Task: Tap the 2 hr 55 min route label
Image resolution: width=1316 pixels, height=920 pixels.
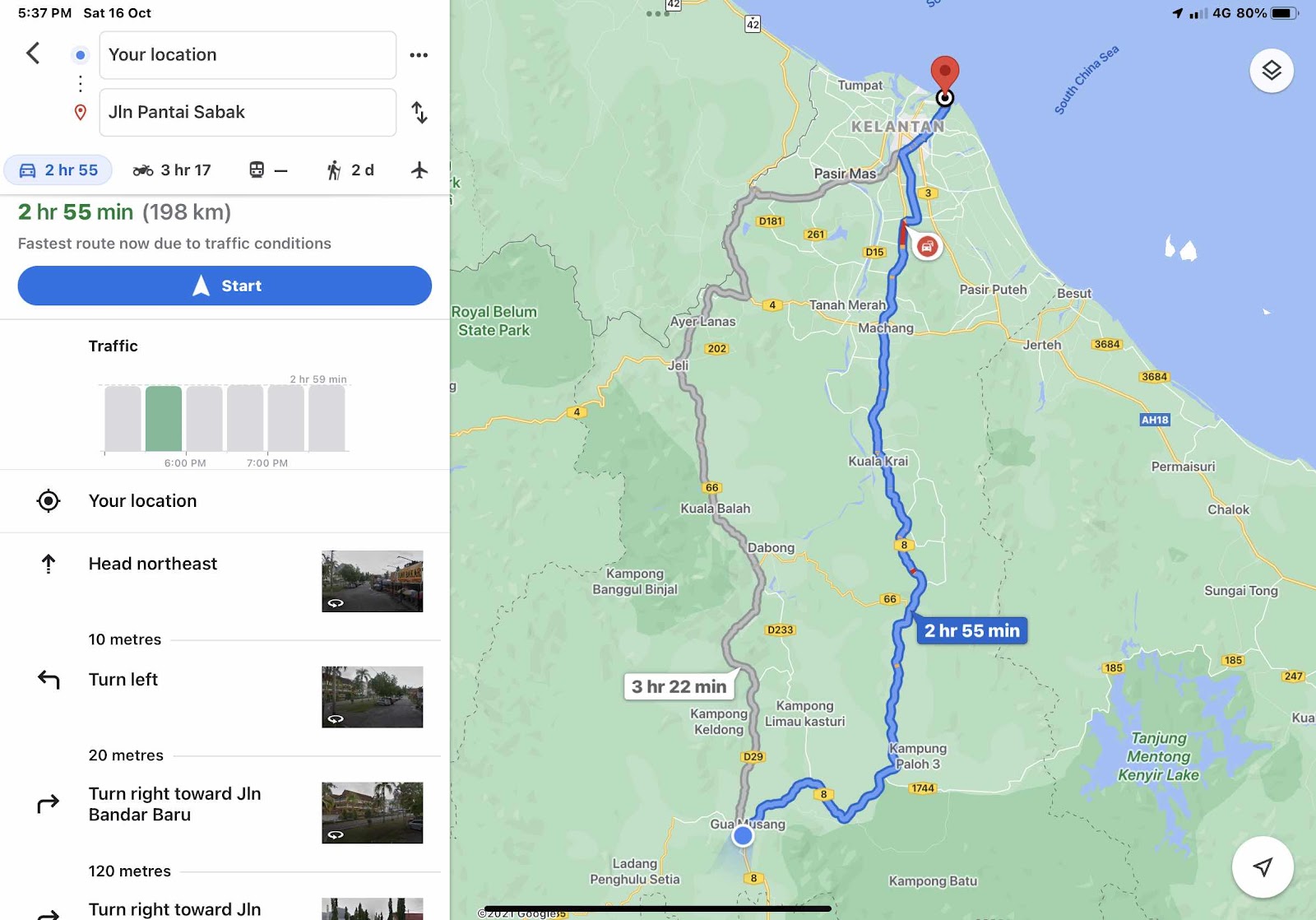Action: pos(971,630)
